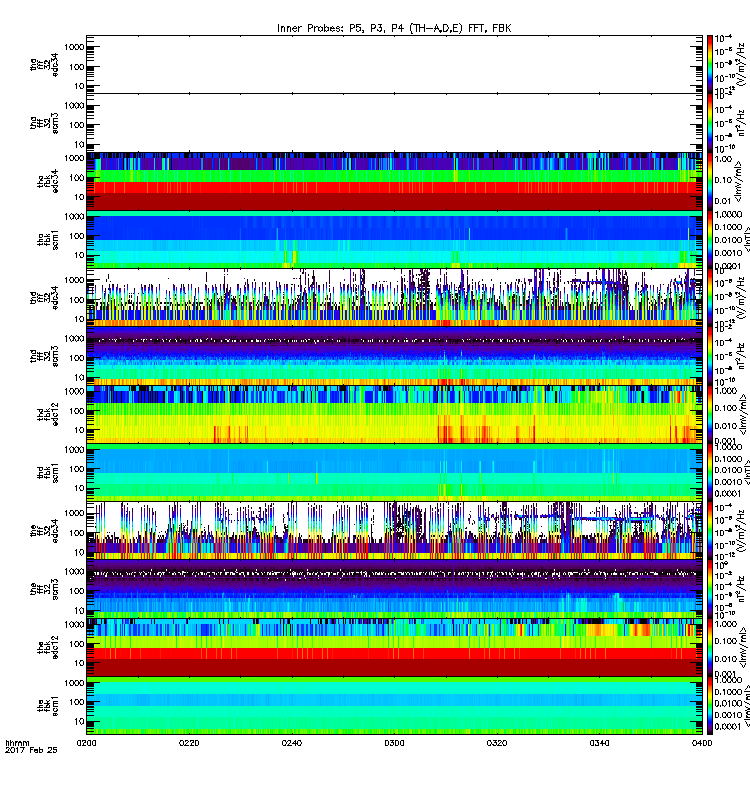Click the "(V/m)²/Hz" unit label of top color bar
This screenshot has height=800, width=750.
click(x=742, y=64)
